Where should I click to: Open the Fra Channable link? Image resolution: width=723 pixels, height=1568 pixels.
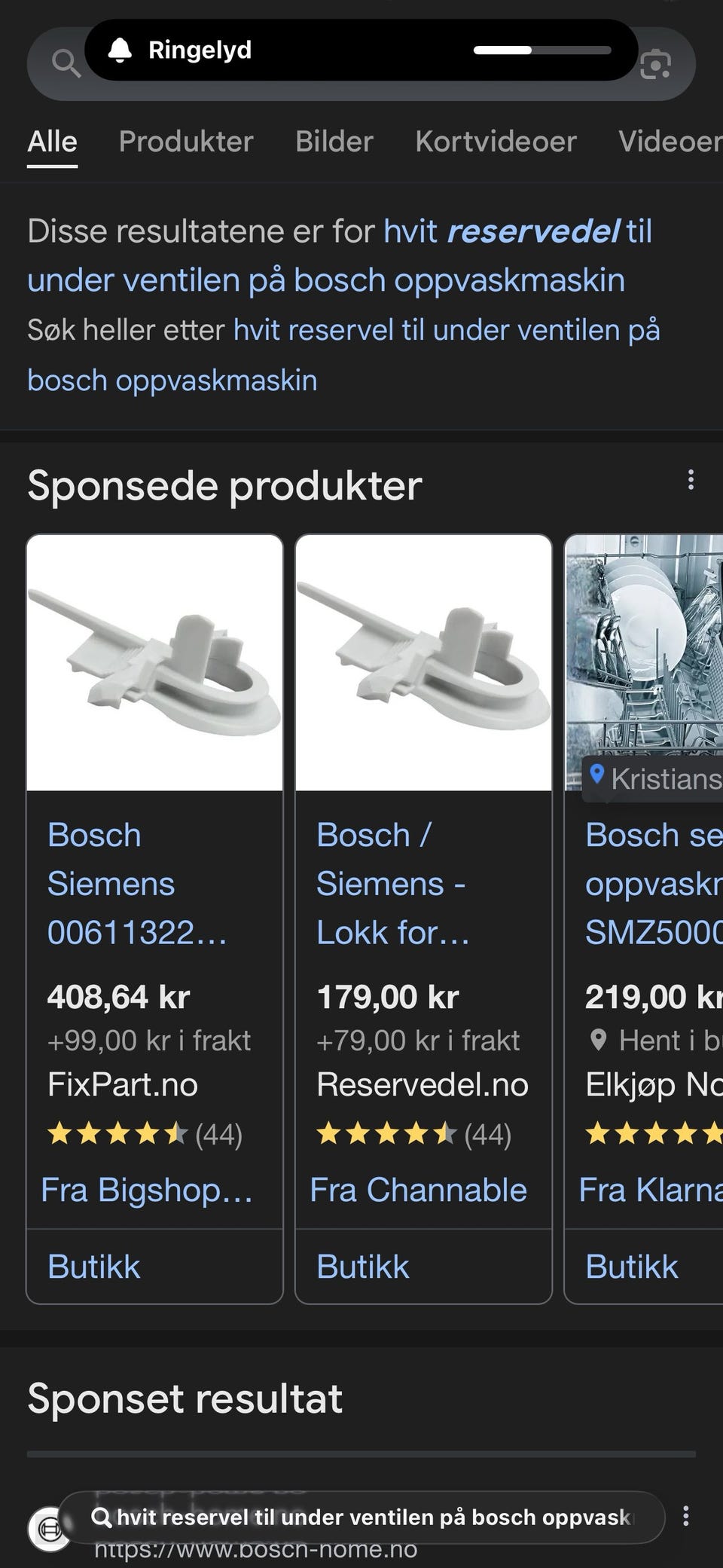[x=418, y=1191]
